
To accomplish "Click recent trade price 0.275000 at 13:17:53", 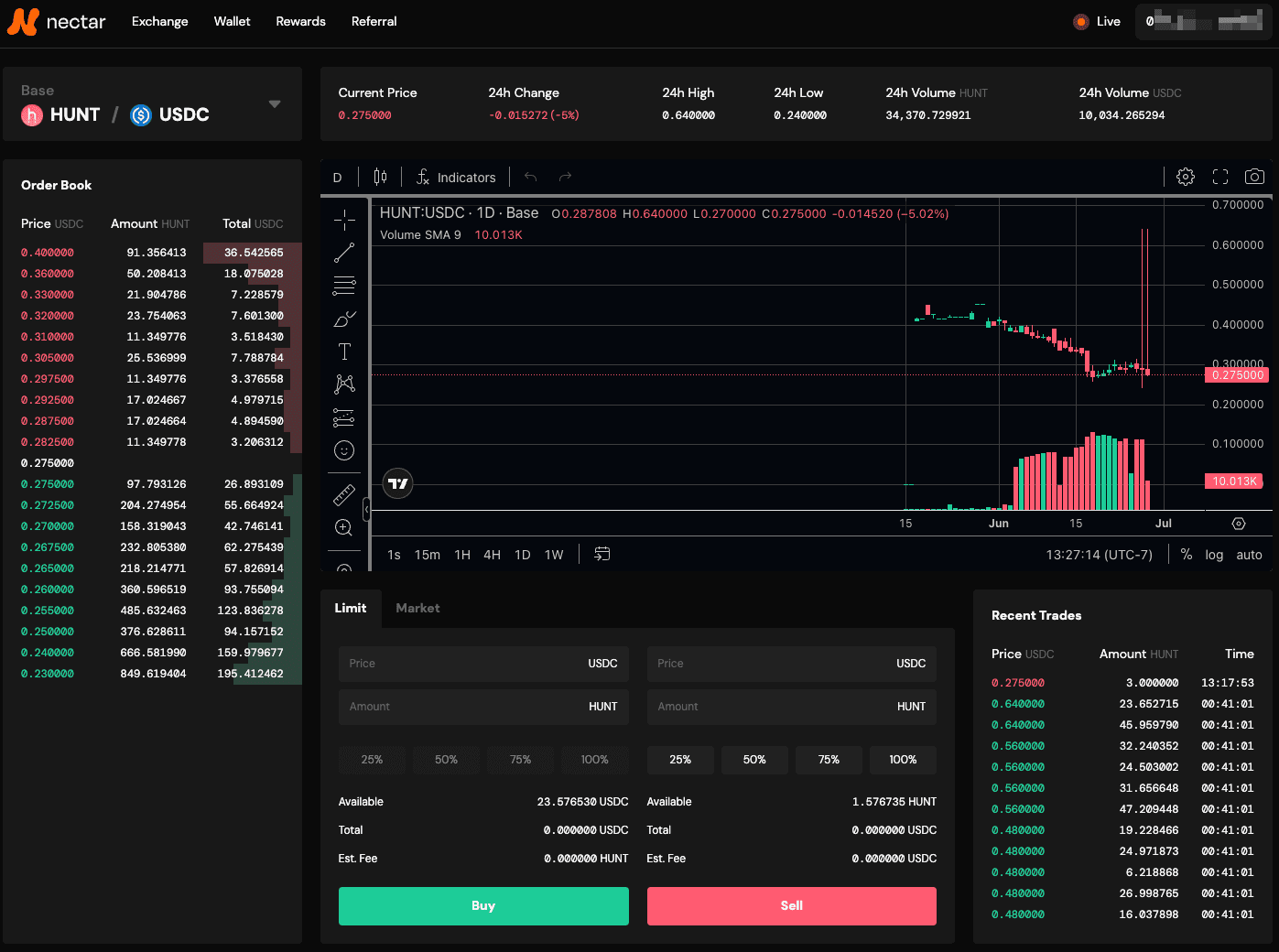I will pyautogui.click(x=1018, y=683).
